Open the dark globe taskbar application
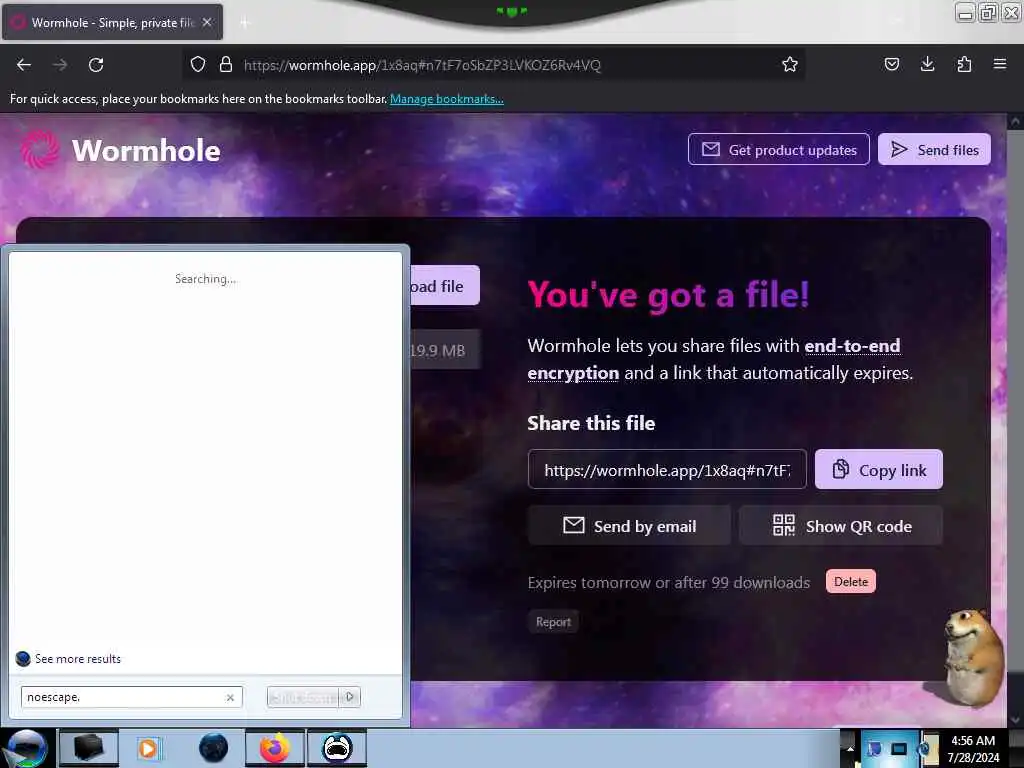 tap(214, 748)
